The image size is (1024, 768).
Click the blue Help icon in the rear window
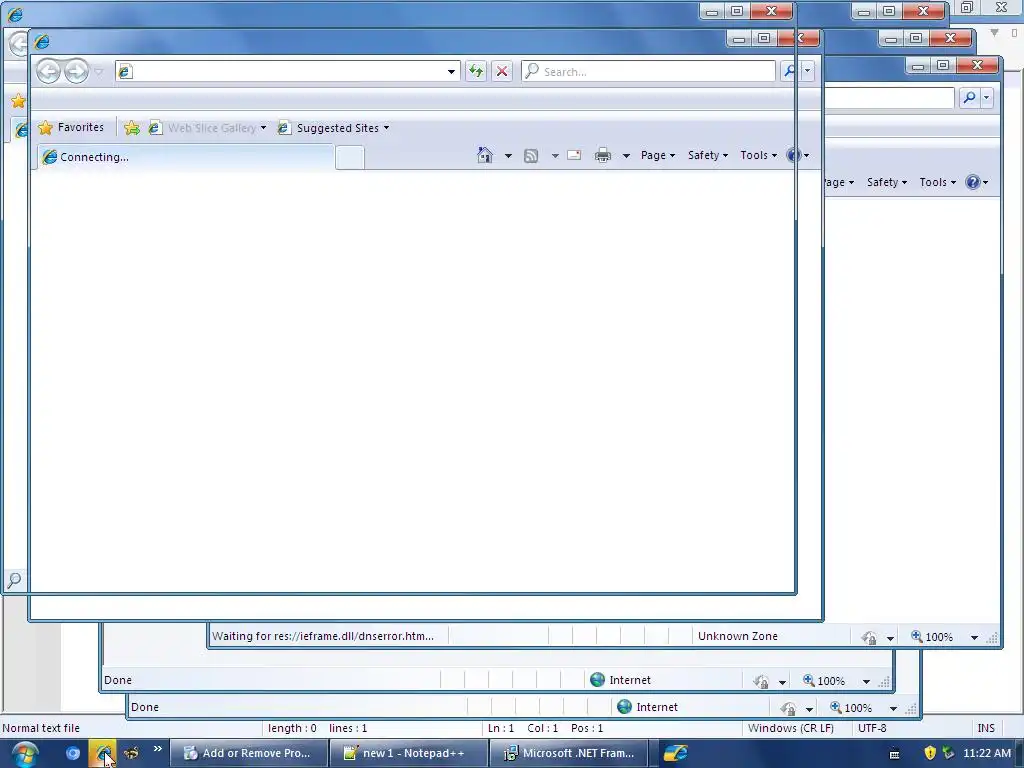click(x=973, y=182)
